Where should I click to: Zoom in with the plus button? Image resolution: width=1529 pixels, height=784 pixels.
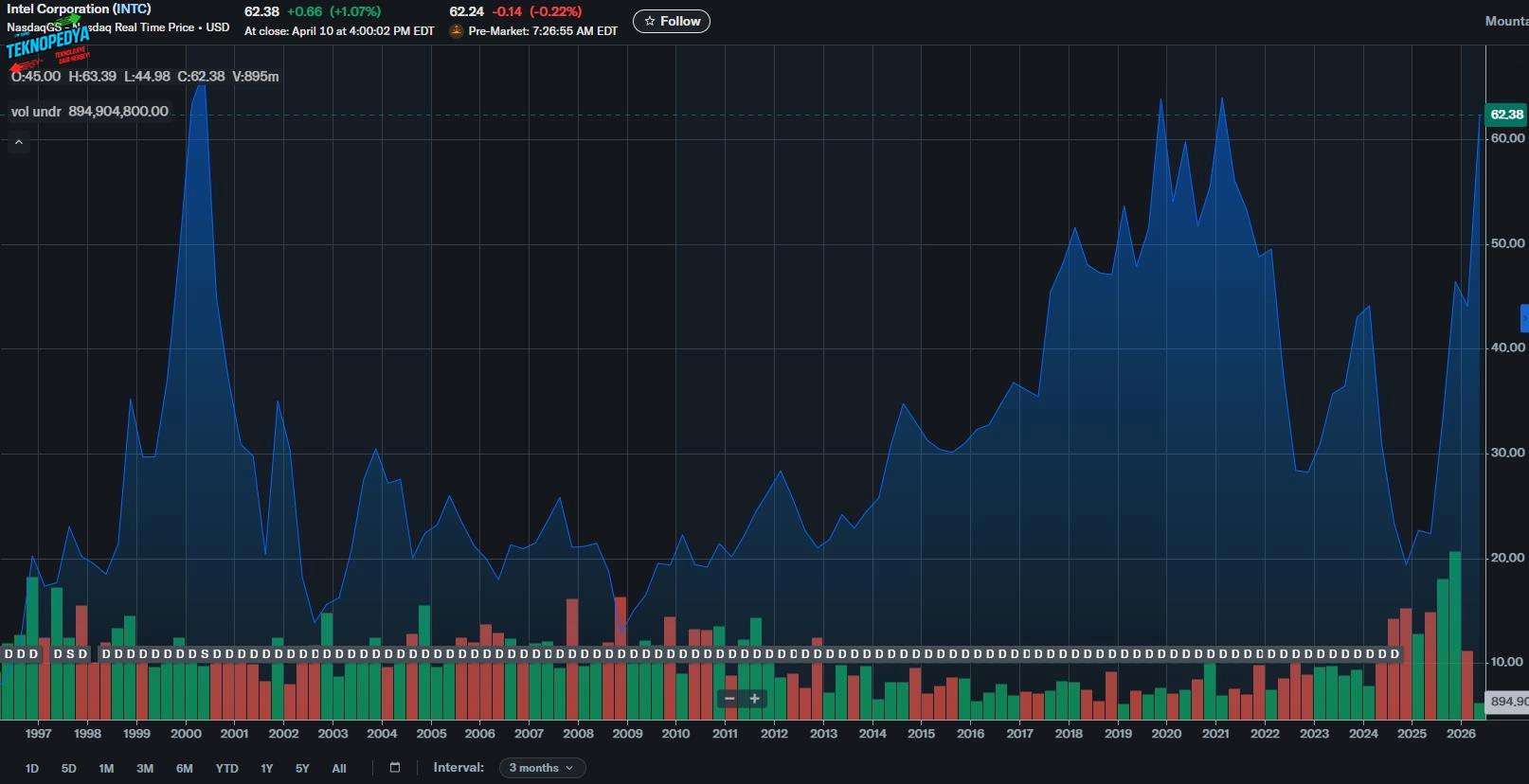point(755,699)
